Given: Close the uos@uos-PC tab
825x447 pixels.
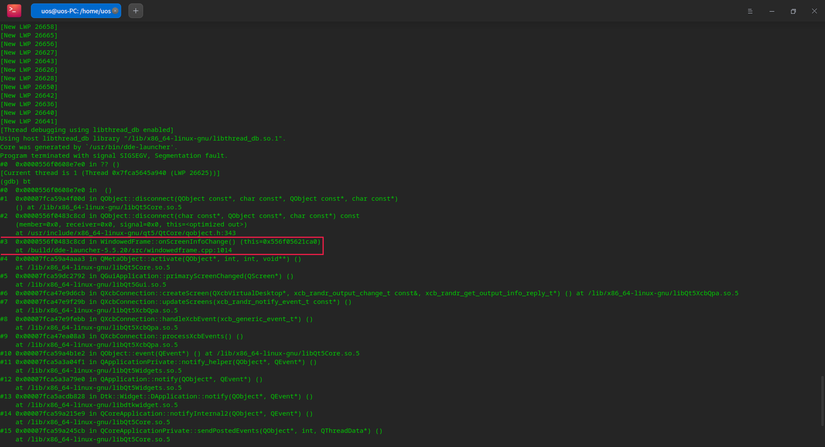Looking at the screenshot, I should click(x=116, y=10).
